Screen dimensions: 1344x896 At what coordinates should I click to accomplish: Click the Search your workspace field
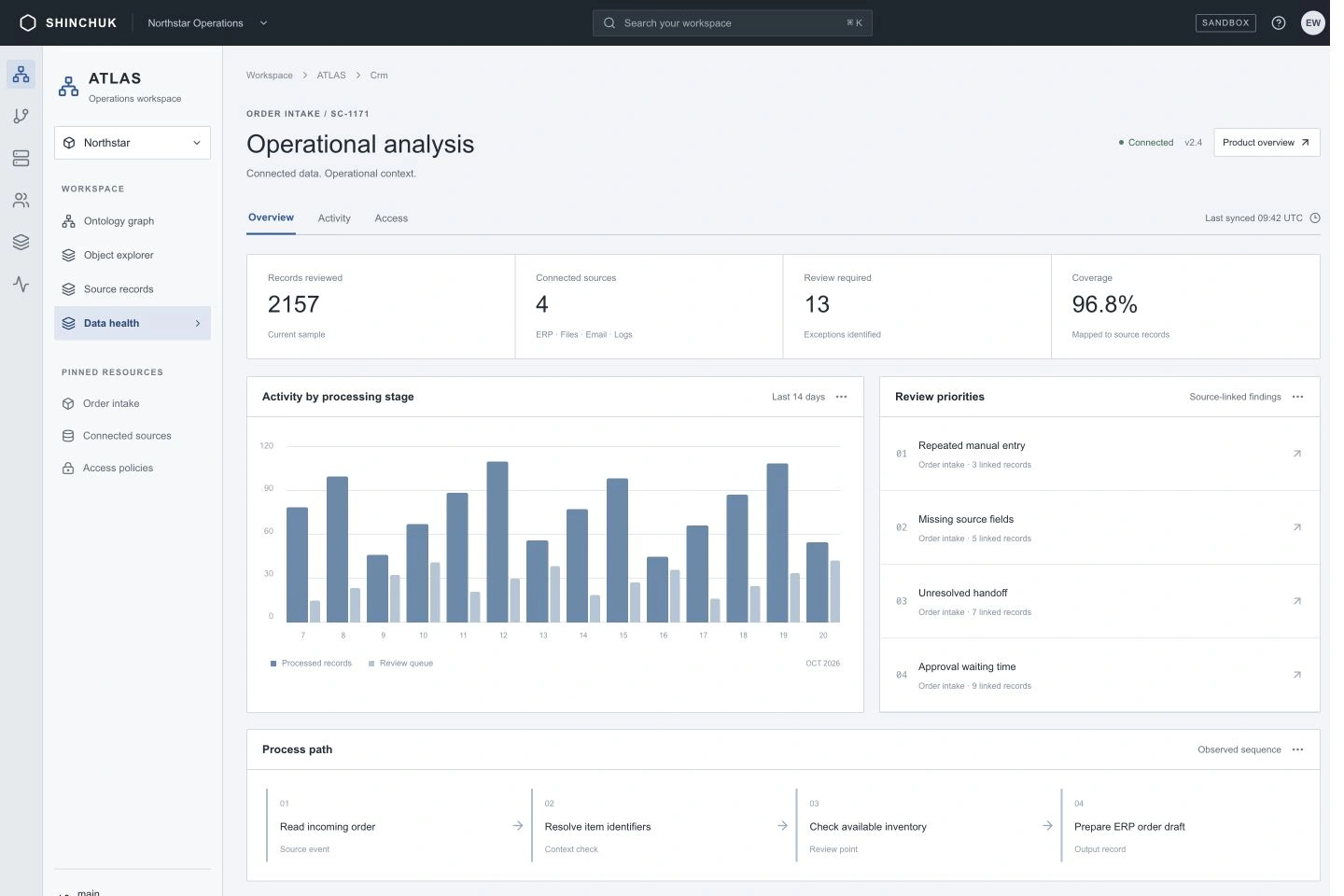click(x=733, y=22)
